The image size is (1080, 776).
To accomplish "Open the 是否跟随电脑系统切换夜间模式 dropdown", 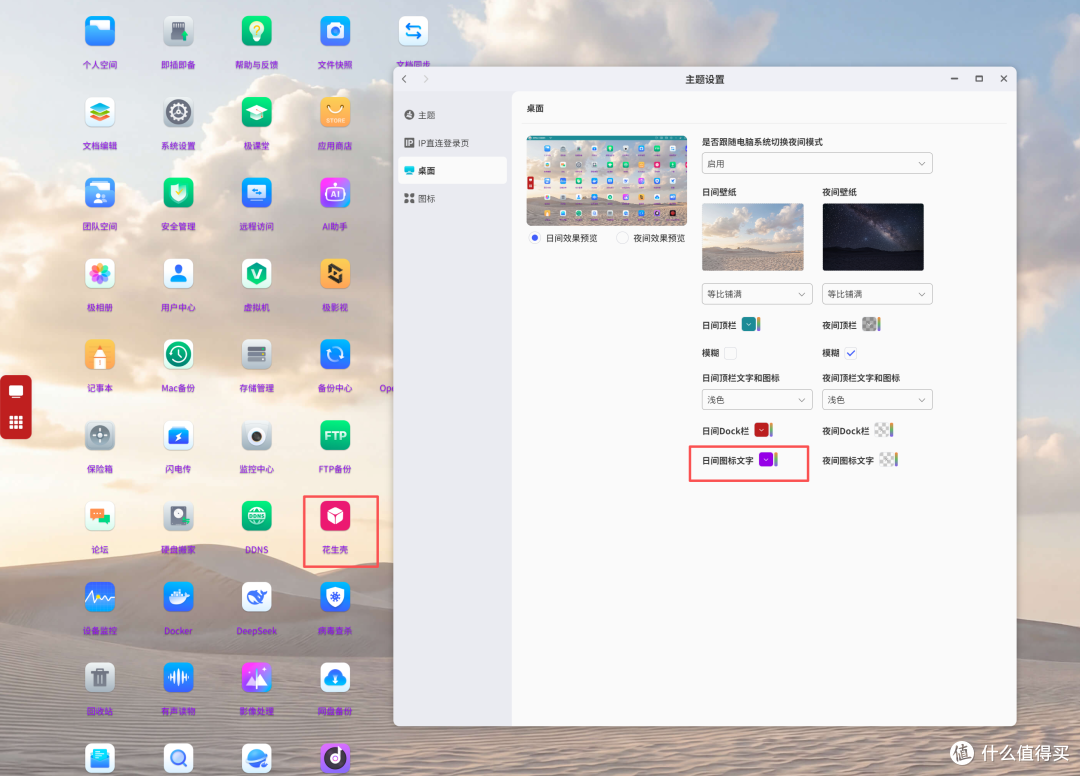I will coord(817,163).
